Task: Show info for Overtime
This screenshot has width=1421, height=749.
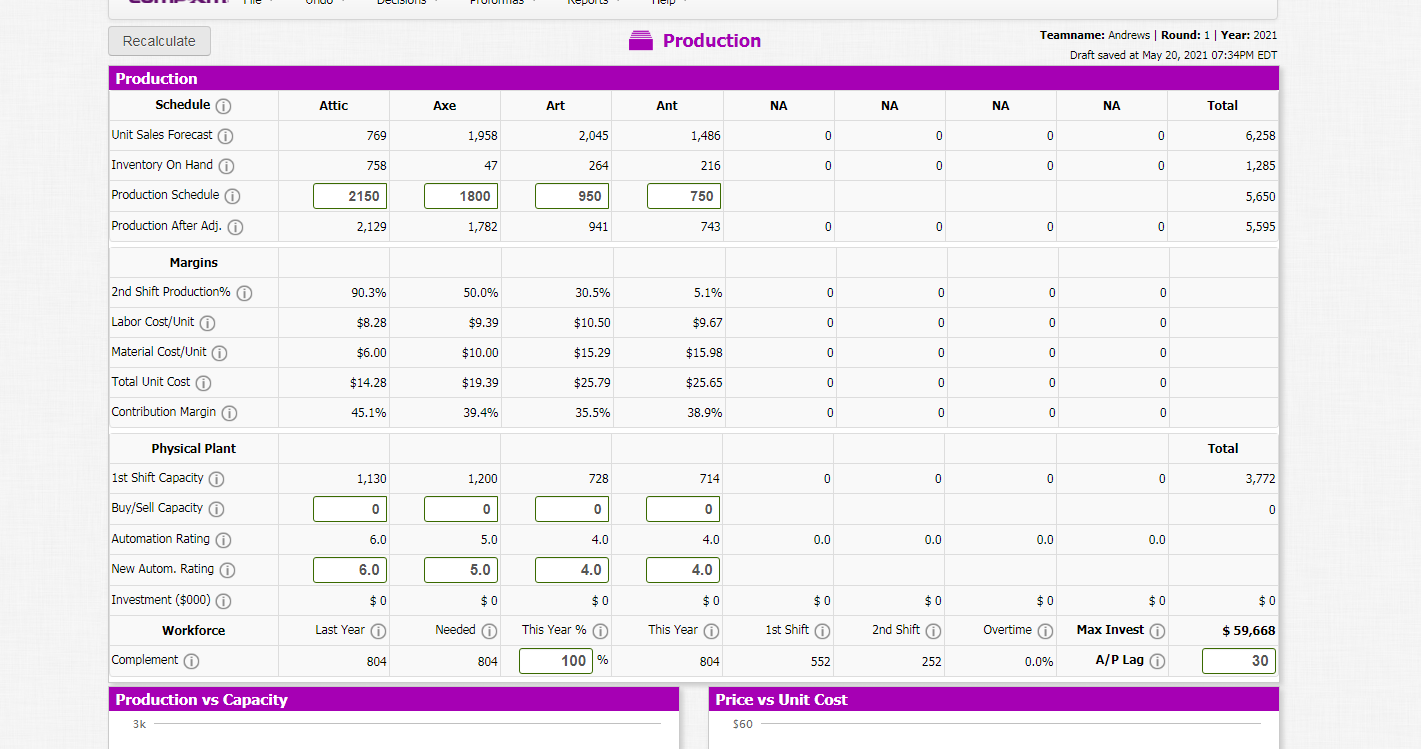Action: 1045,631
